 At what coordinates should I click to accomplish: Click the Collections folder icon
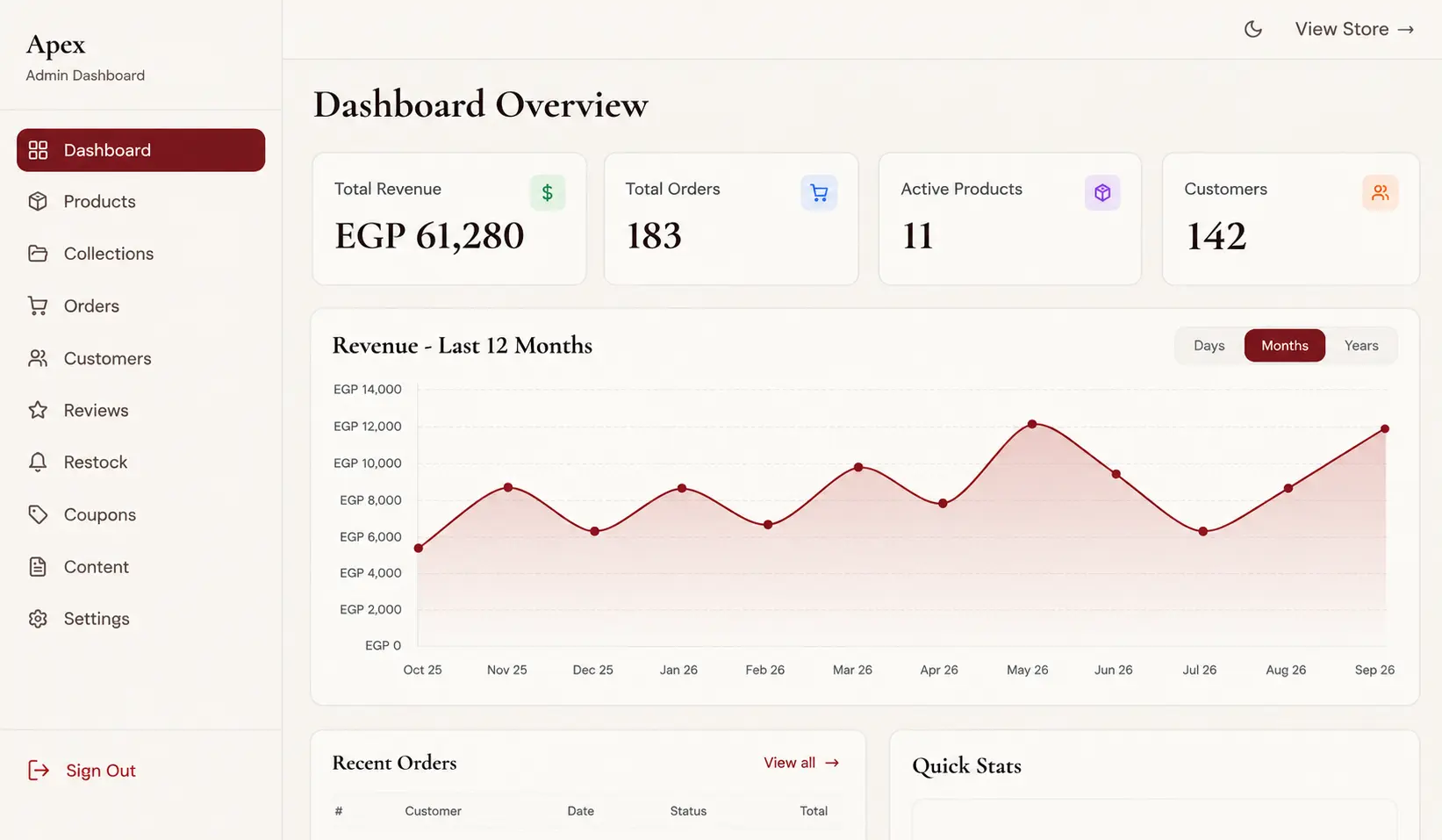coord(38,254)
